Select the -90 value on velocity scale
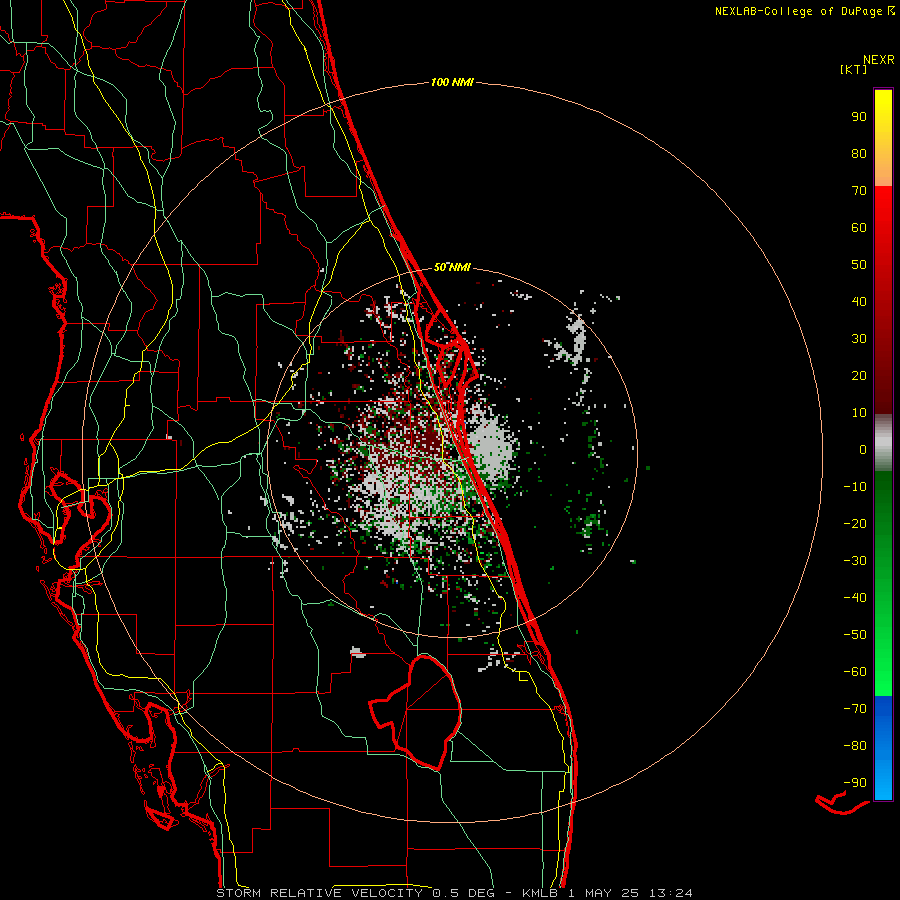 pos(855,783)
